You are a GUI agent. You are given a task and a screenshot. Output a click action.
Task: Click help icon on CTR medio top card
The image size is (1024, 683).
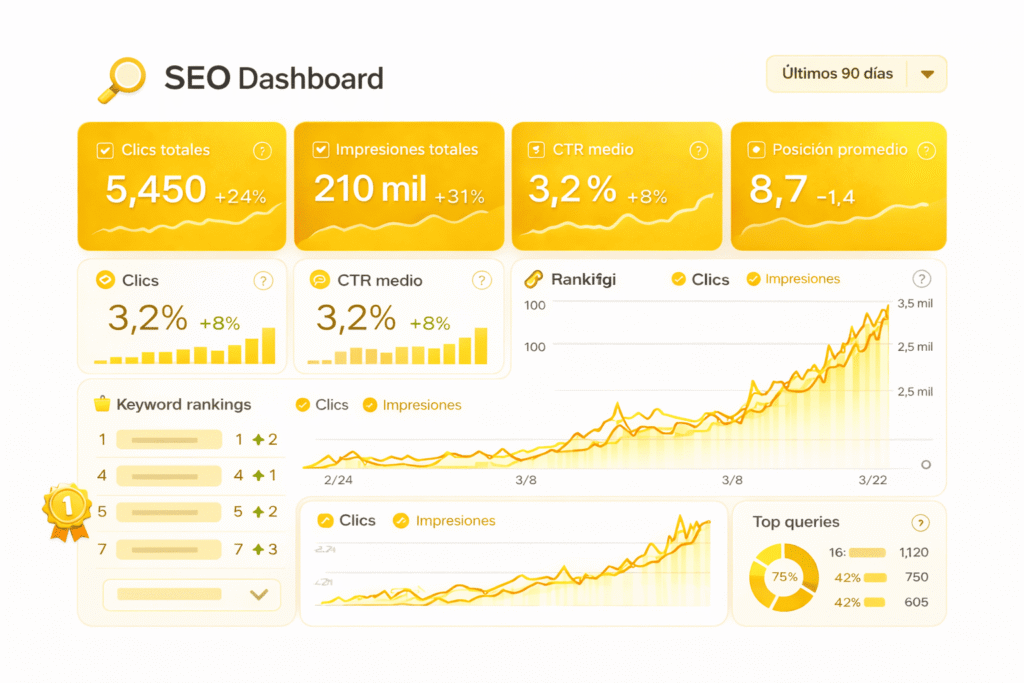(x=698, y=150)
